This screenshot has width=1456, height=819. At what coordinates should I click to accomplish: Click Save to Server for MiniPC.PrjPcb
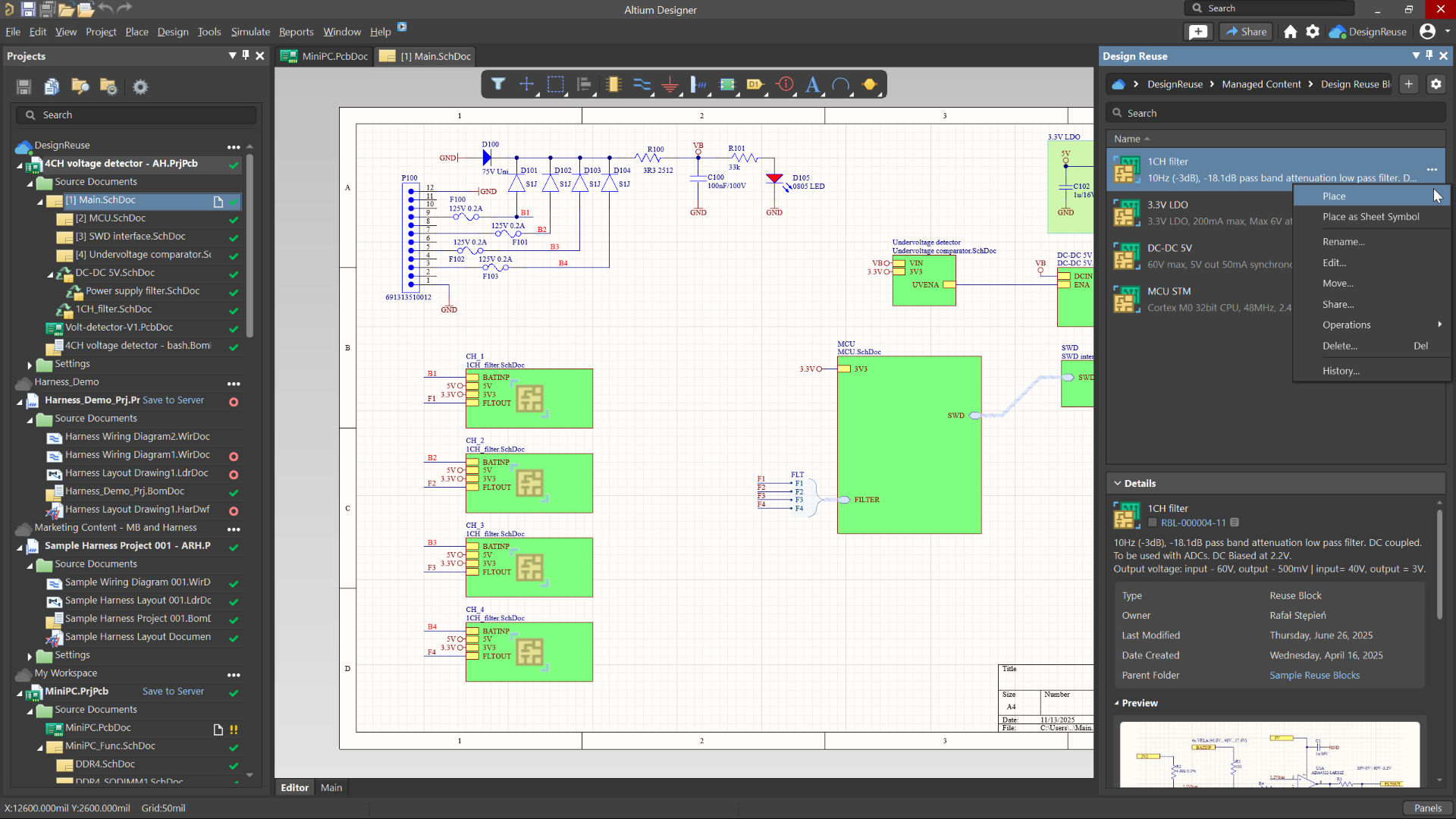click(x=173, y=691)
